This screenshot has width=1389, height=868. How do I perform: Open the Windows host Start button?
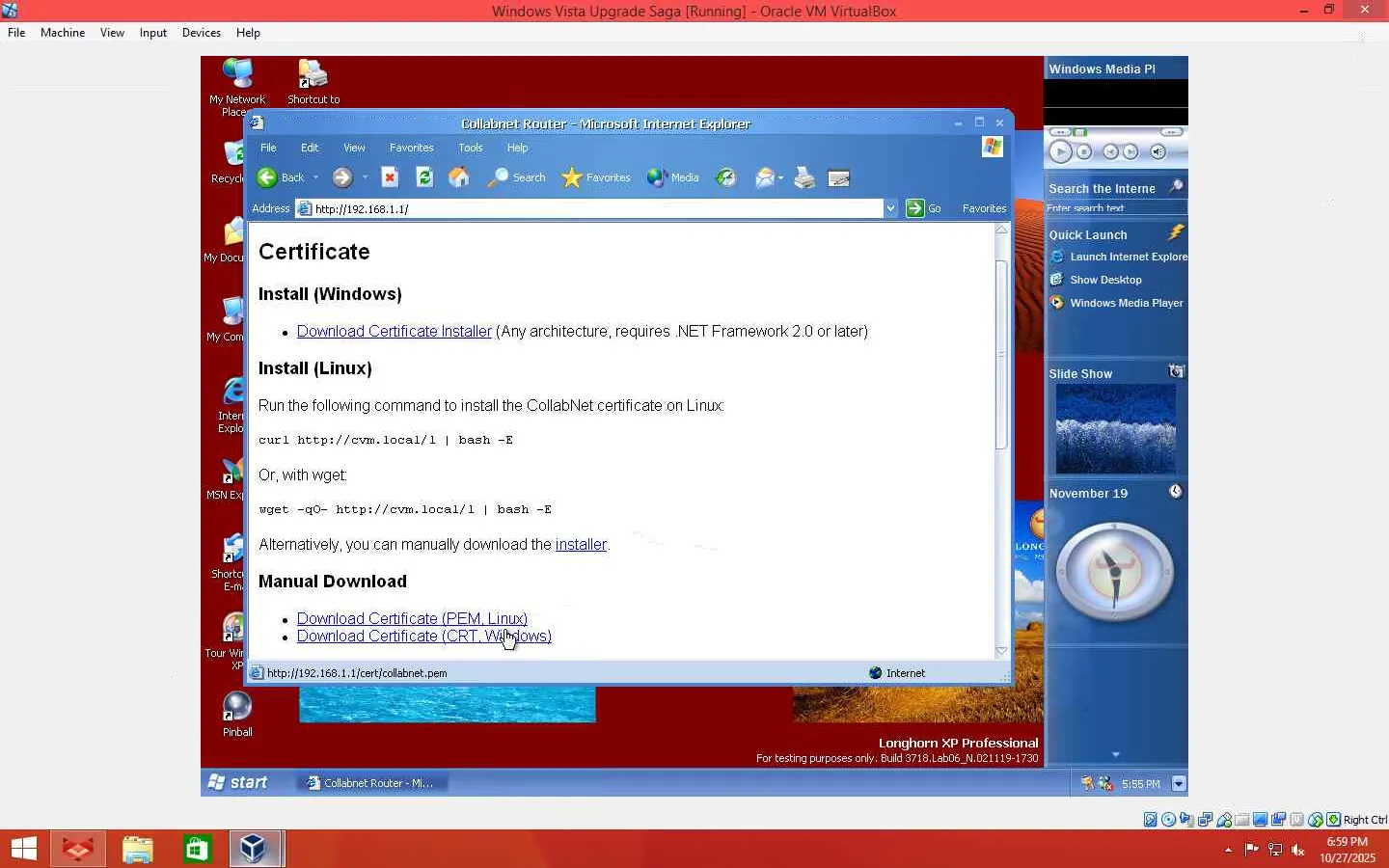(x=24, y=849)
